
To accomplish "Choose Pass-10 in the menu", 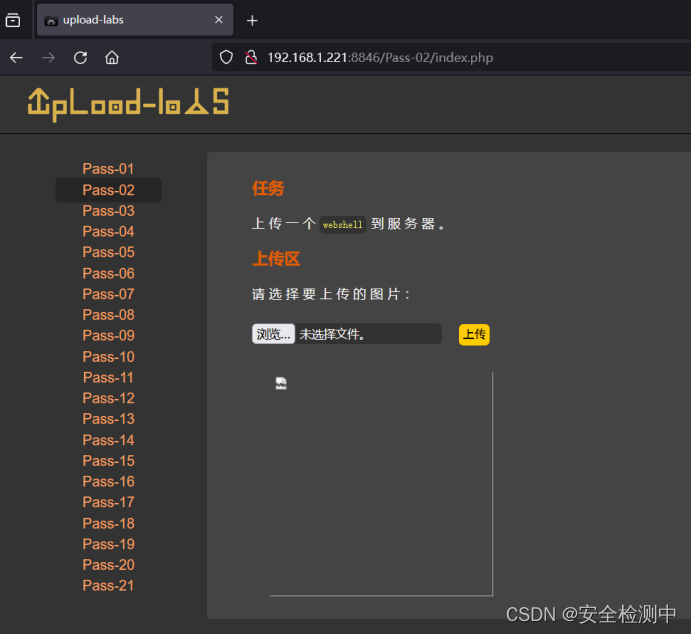I will coord(108,357).
